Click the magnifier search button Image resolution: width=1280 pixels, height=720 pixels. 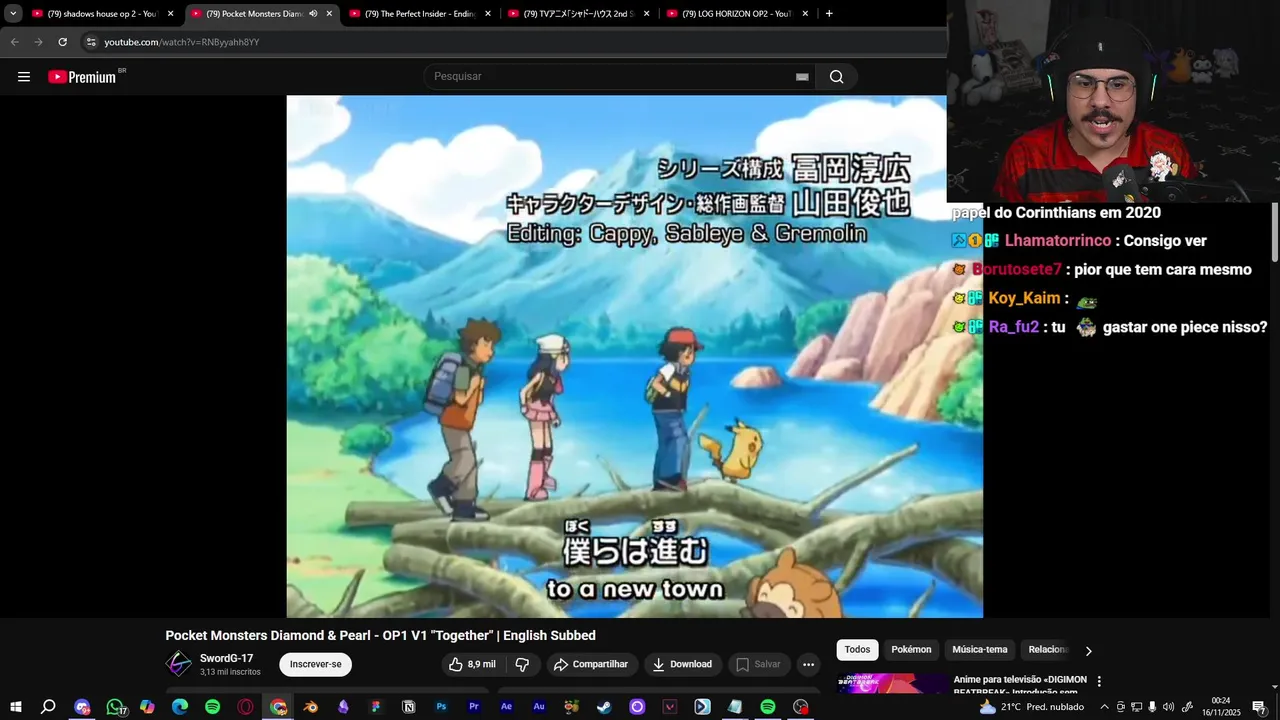(x=836, y=77)
